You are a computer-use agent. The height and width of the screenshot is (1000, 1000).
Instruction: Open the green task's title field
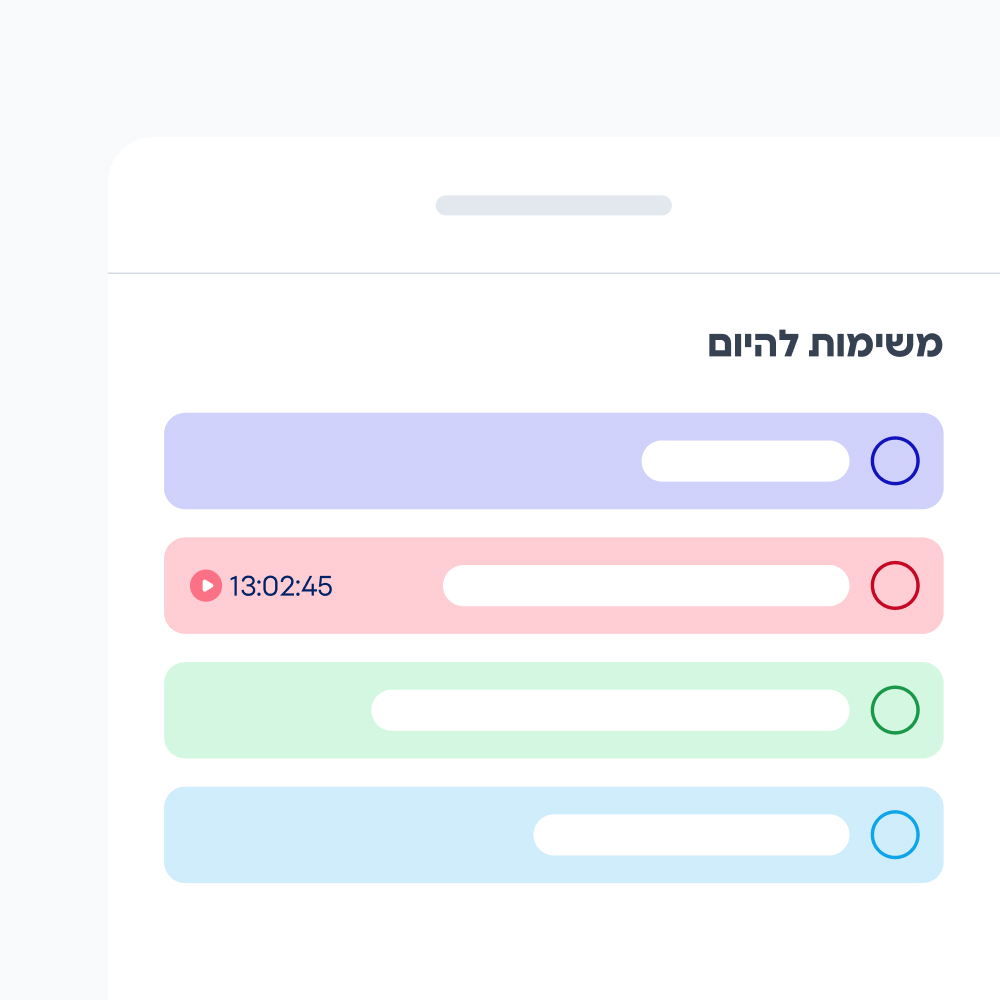[x=610, y=710]
